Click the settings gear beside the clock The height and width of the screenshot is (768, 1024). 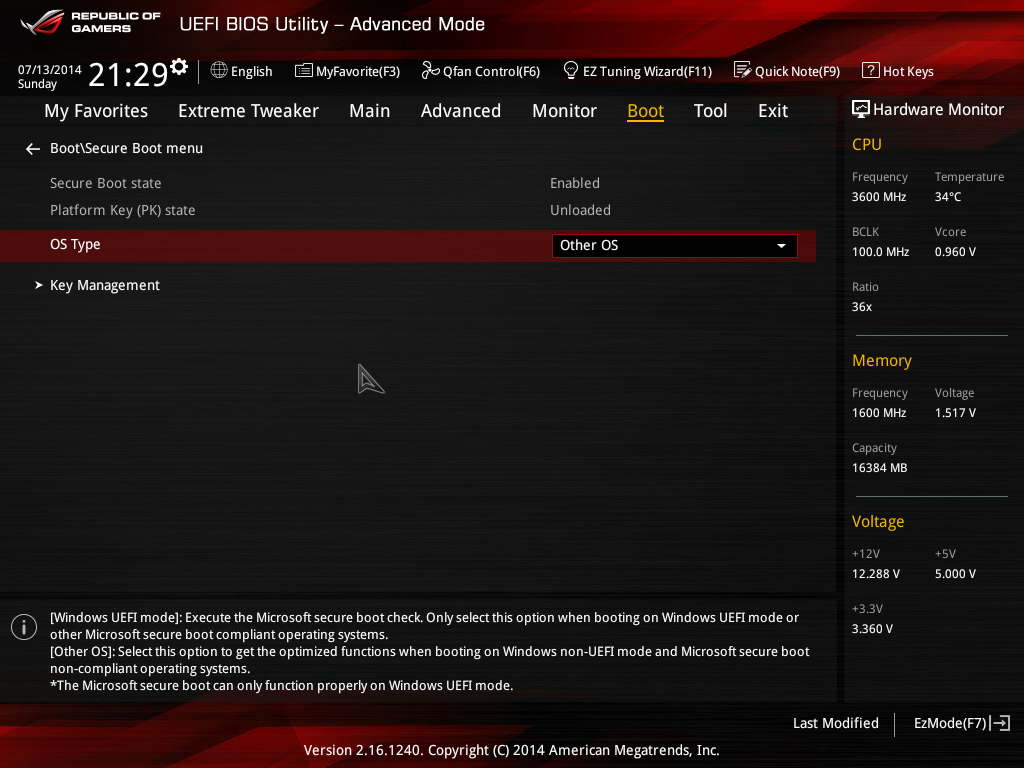pos(179,66)
